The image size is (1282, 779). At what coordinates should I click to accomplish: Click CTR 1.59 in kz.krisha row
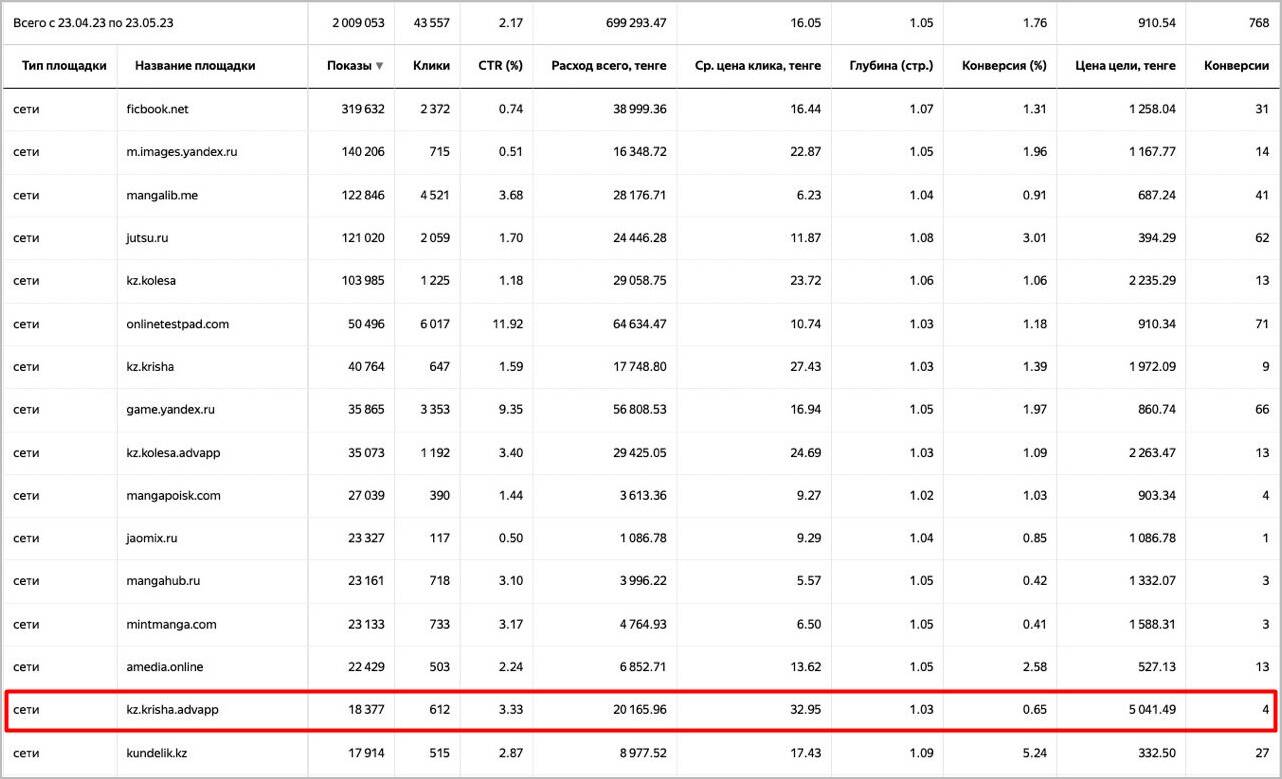point(511,367)
